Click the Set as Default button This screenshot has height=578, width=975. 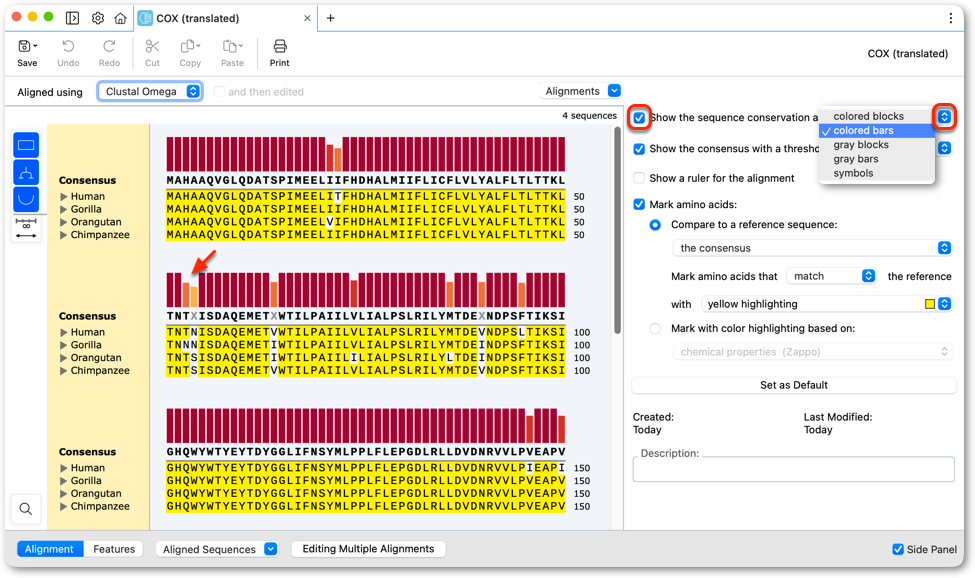(x=793, y=385)
